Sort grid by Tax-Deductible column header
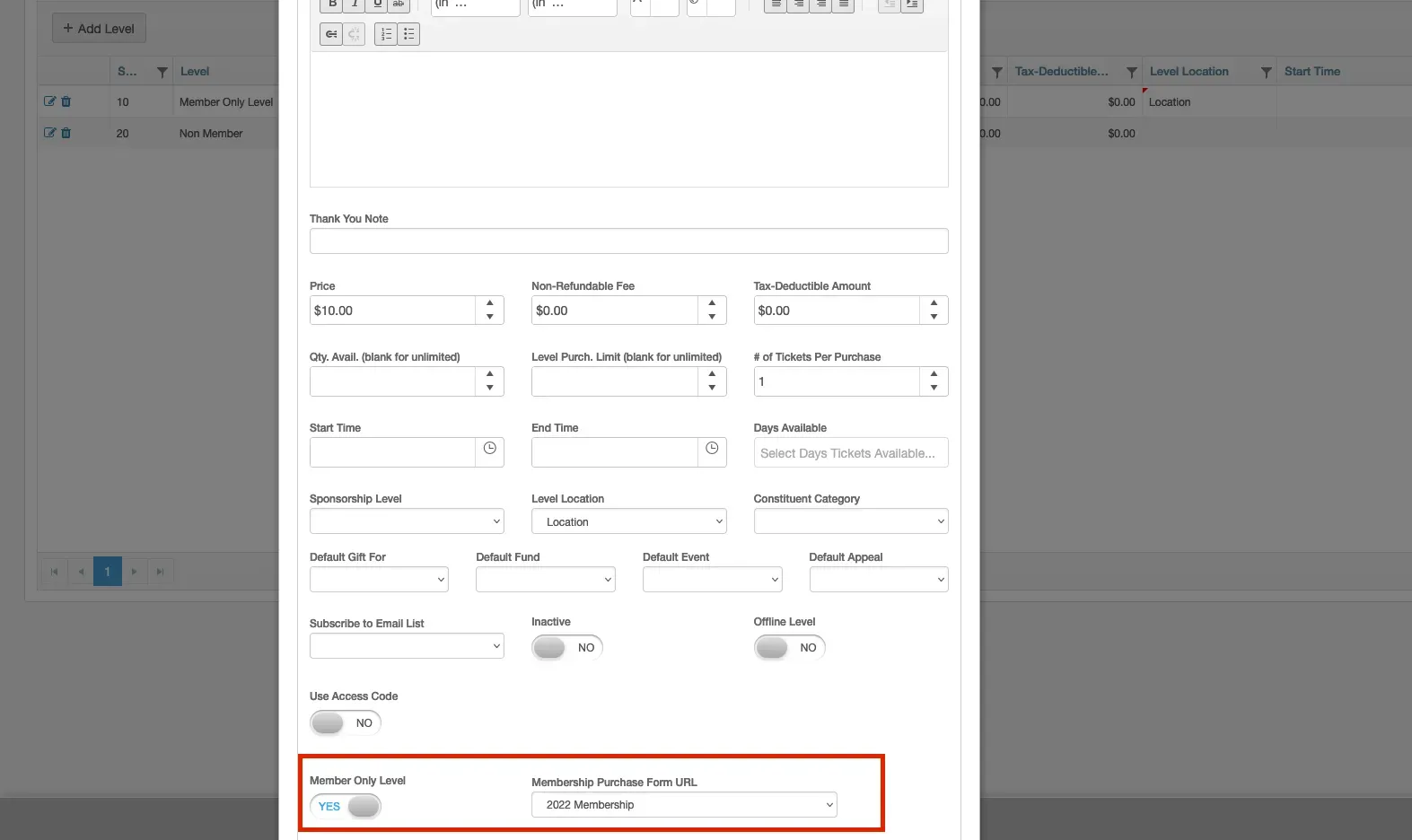This screenshot has width=1412, height=840. tap(1061, 72)
